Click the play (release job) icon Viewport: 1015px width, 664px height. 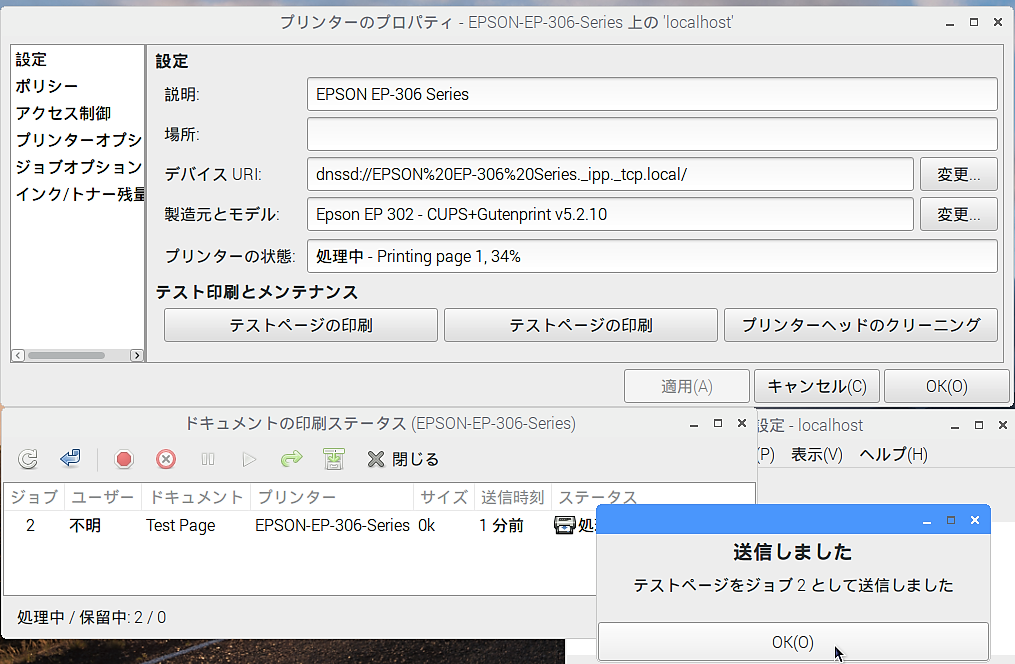point(249,459)
